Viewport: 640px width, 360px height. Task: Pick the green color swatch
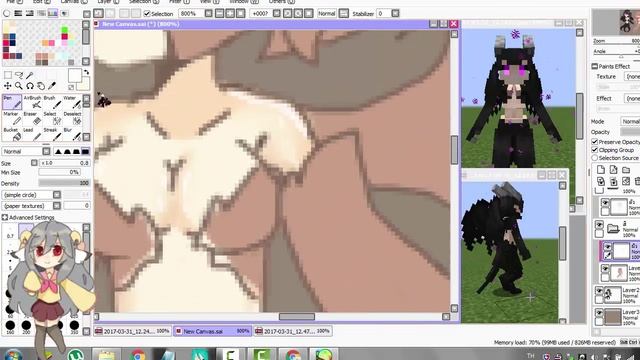point(64,30)
